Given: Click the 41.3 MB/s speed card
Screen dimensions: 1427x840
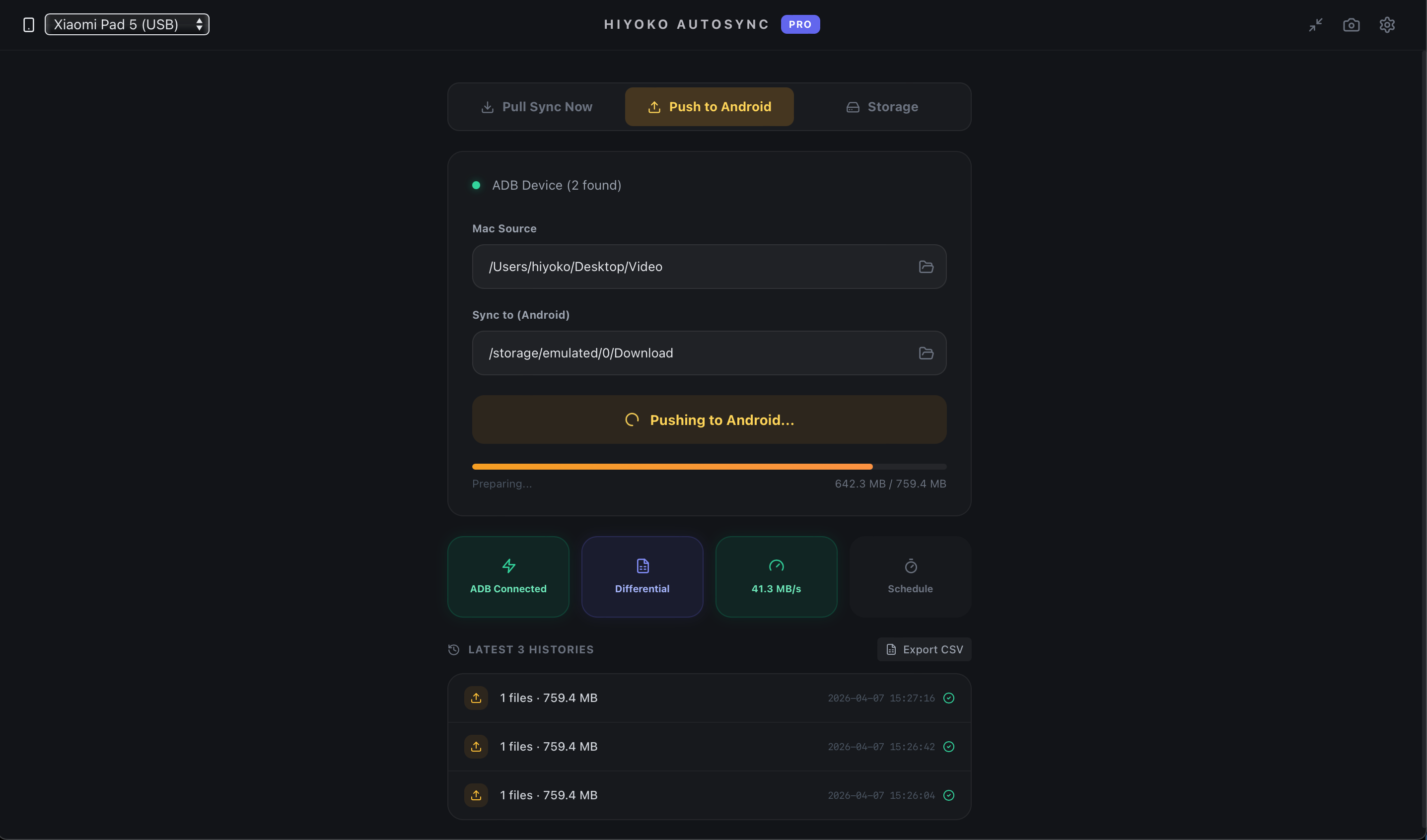Looking at the screenshot, I should point(777,577).
